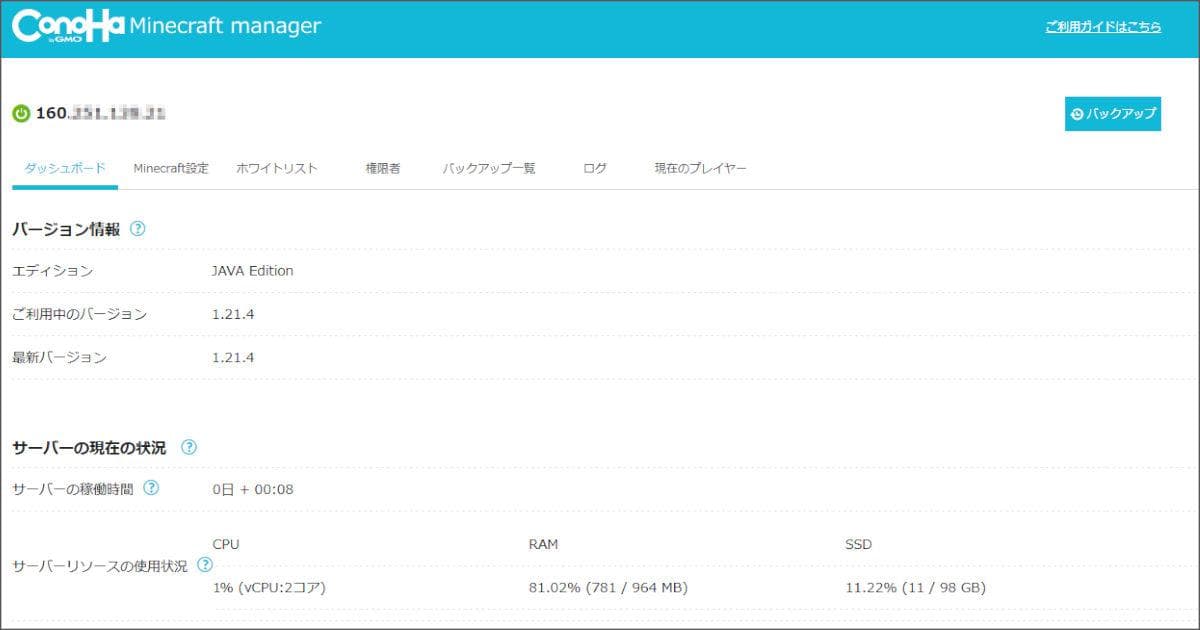Click the server IP address starting with 160

[100, 114]
